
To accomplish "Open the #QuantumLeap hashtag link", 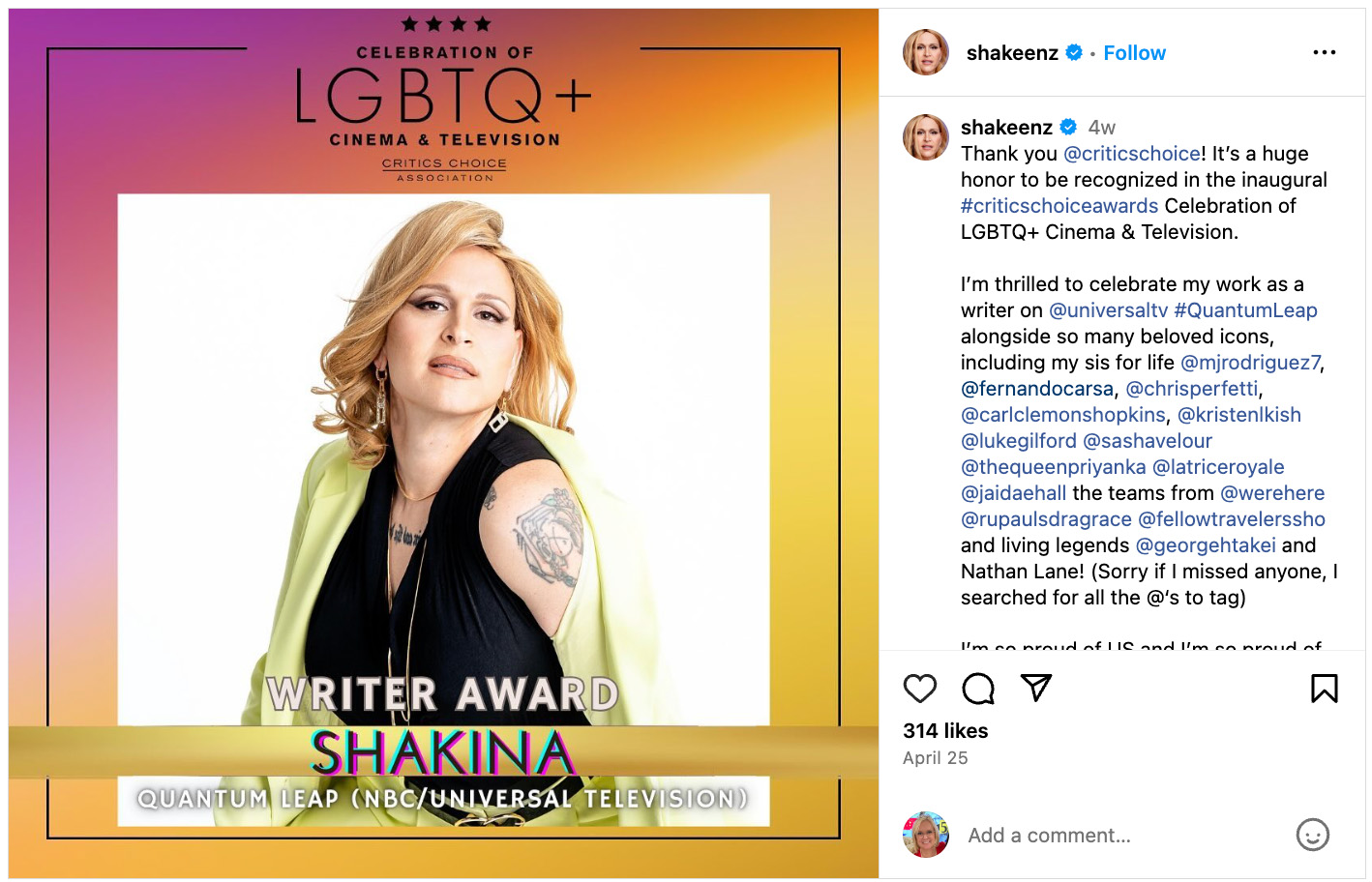I will coord(1245,310).
